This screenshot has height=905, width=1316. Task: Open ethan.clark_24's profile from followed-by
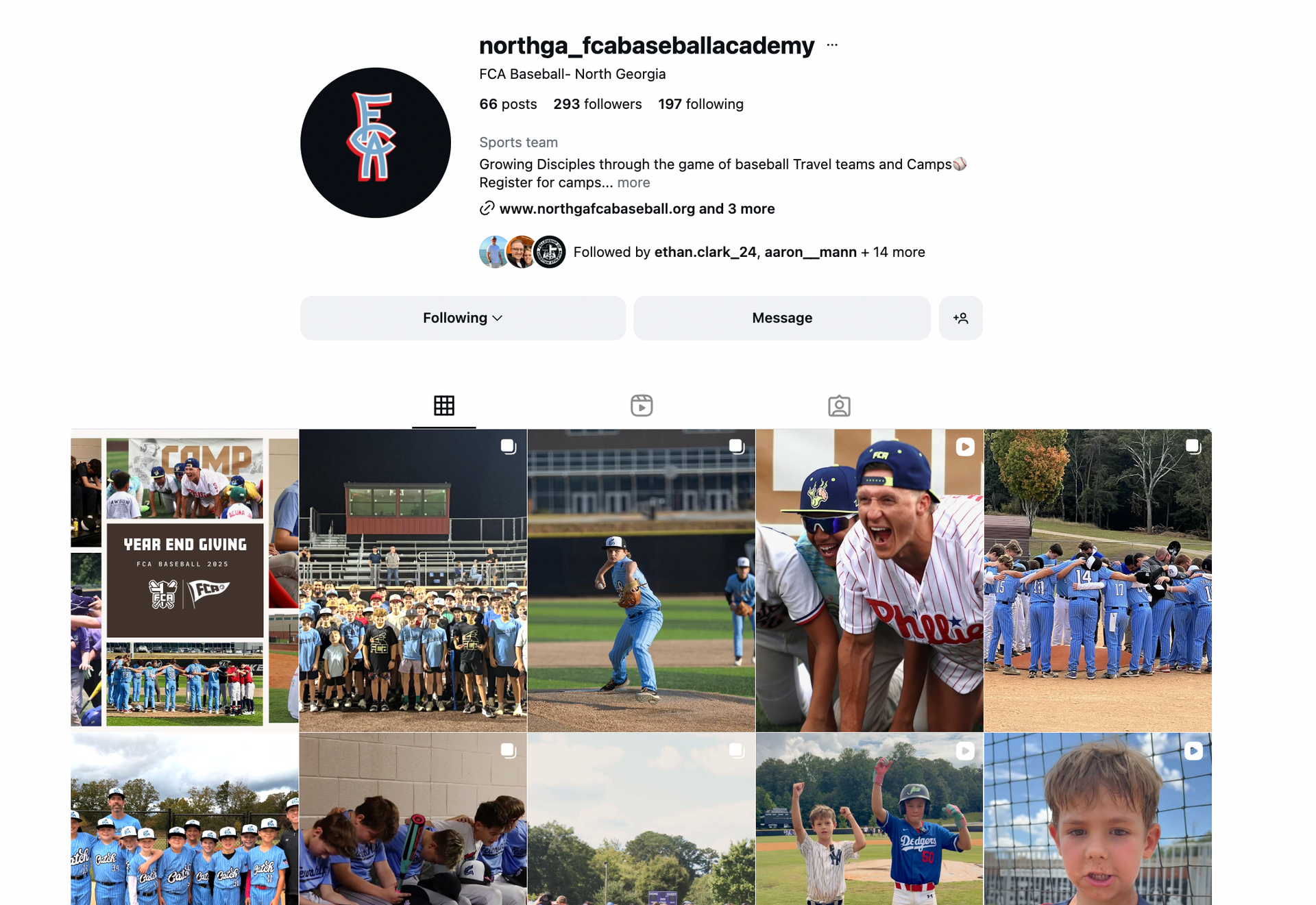point(705,252)
